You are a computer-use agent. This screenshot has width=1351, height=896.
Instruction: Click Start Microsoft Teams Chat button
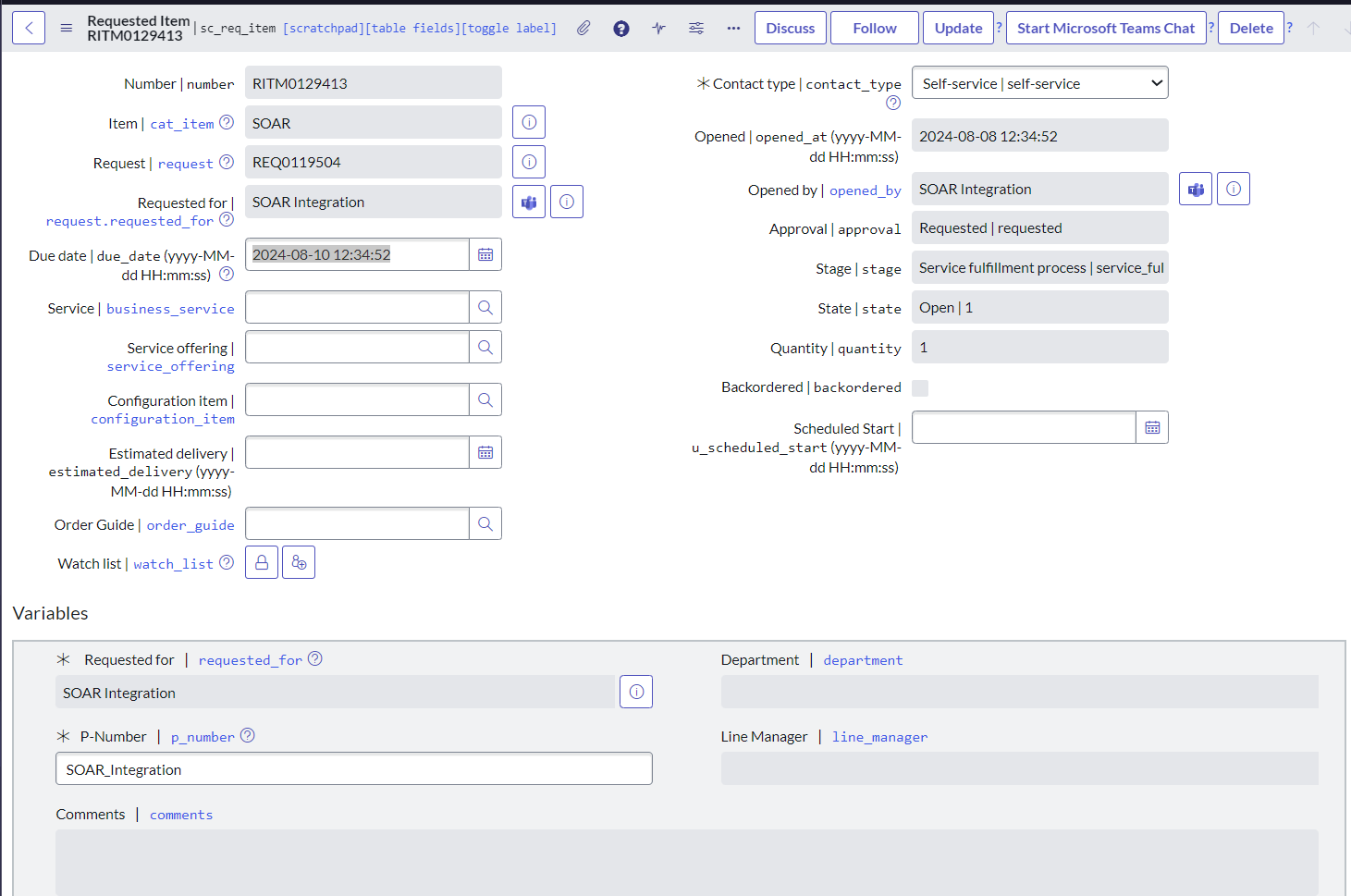(x=1106, y=29)
